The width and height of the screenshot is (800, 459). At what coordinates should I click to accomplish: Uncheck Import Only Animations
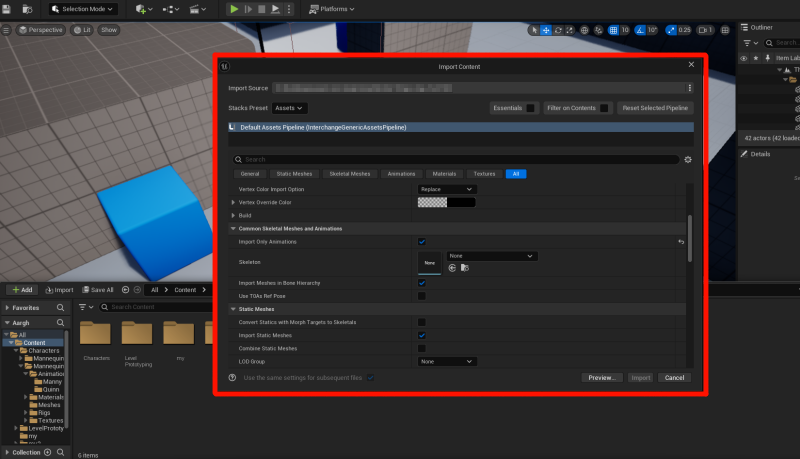[422, 242]
